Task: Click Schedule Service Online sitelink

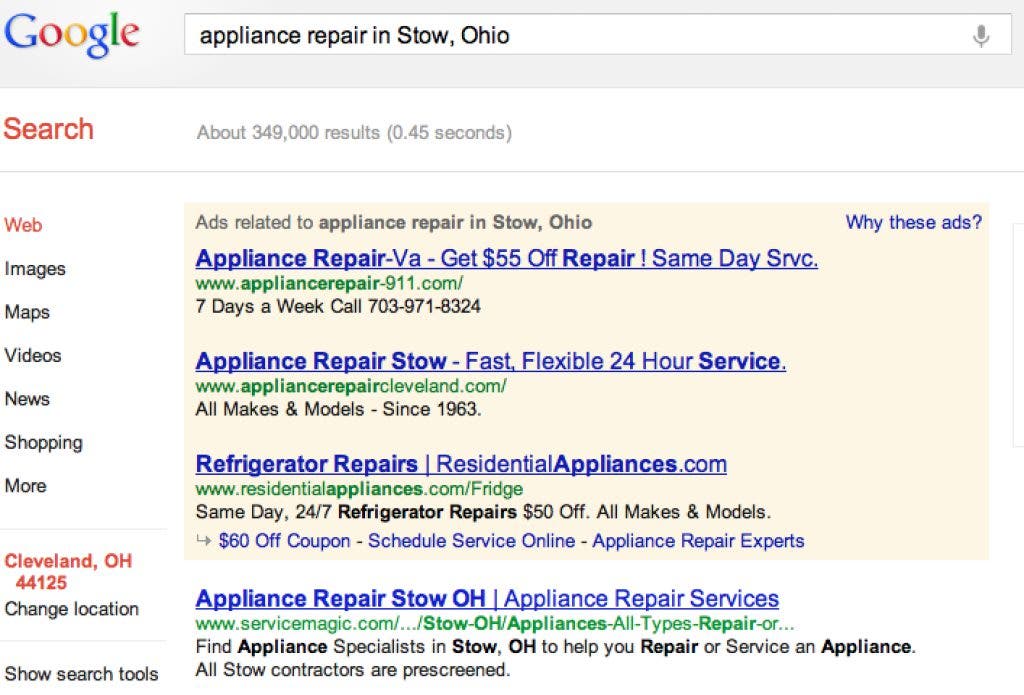Action: pyautogui.click(x=472, y=541)
